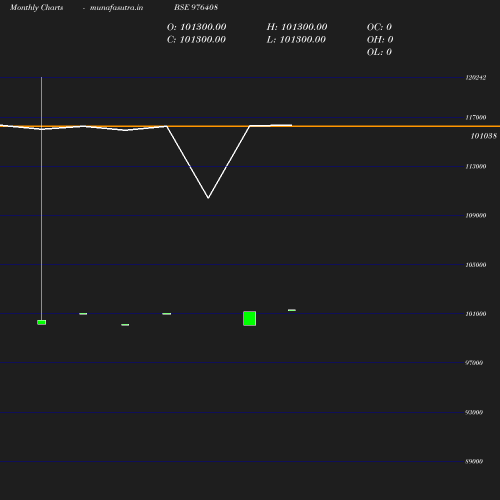
Task: Click the 'OH: 0' indicator text
Action: 380,40
